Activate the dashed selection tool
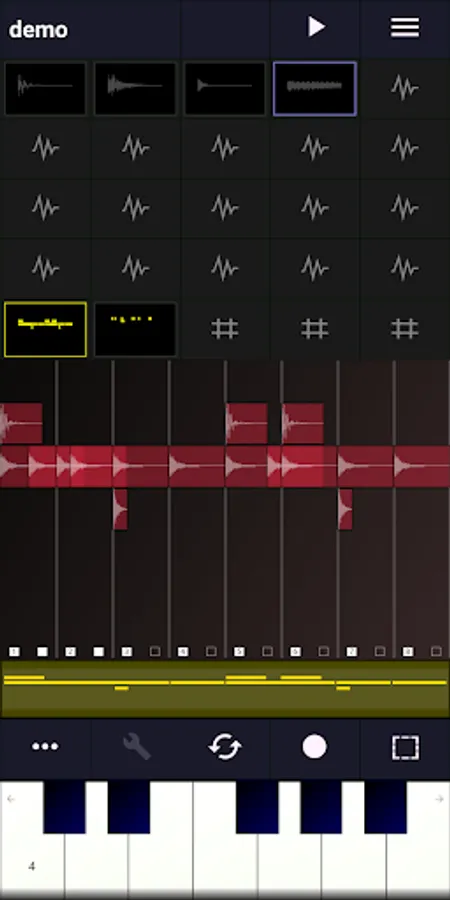This screenshot has height=900, width=450. click(x=405, y=747)
